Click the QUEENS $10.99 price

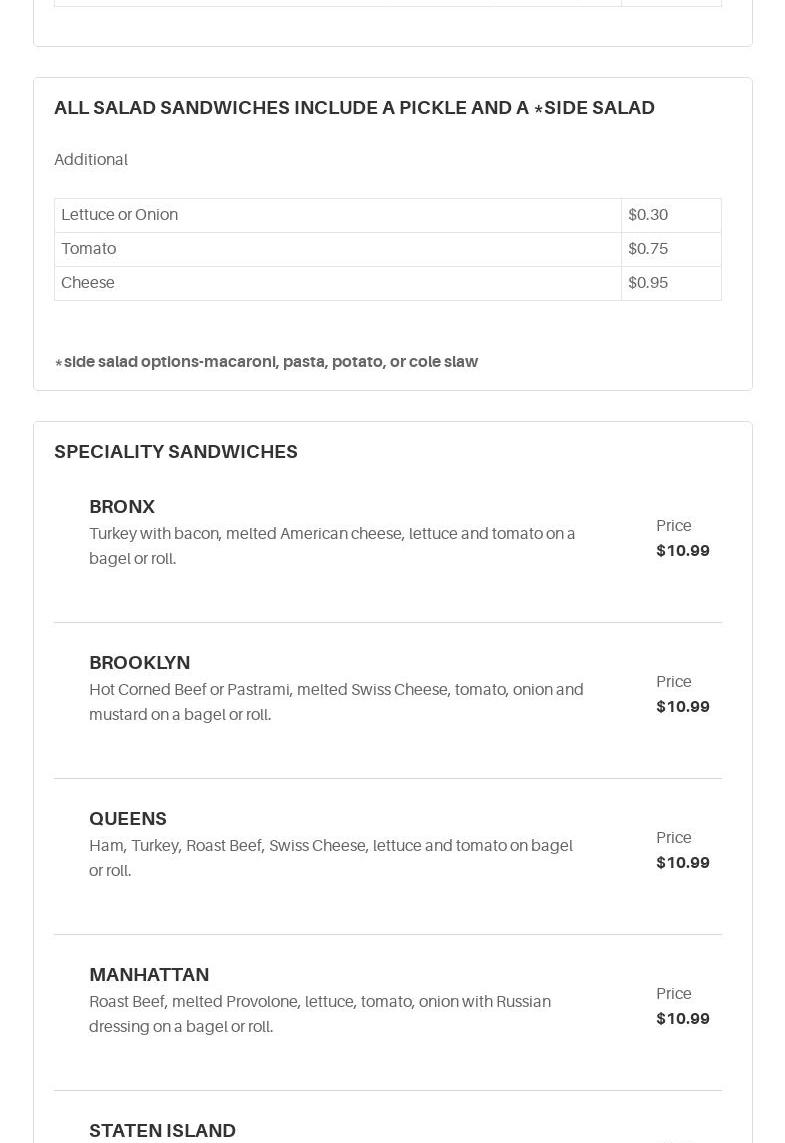(682, 863)
